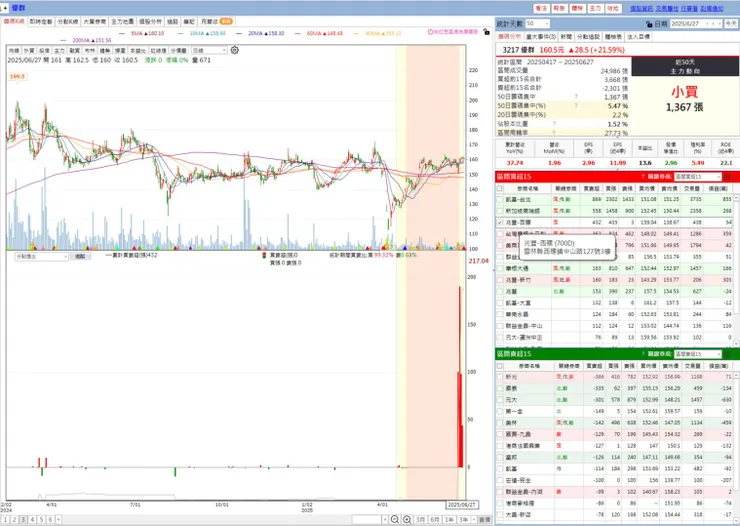
Task: Switch to 分點K線 tab
Action: pyautogui.click(x=68, y=22)
